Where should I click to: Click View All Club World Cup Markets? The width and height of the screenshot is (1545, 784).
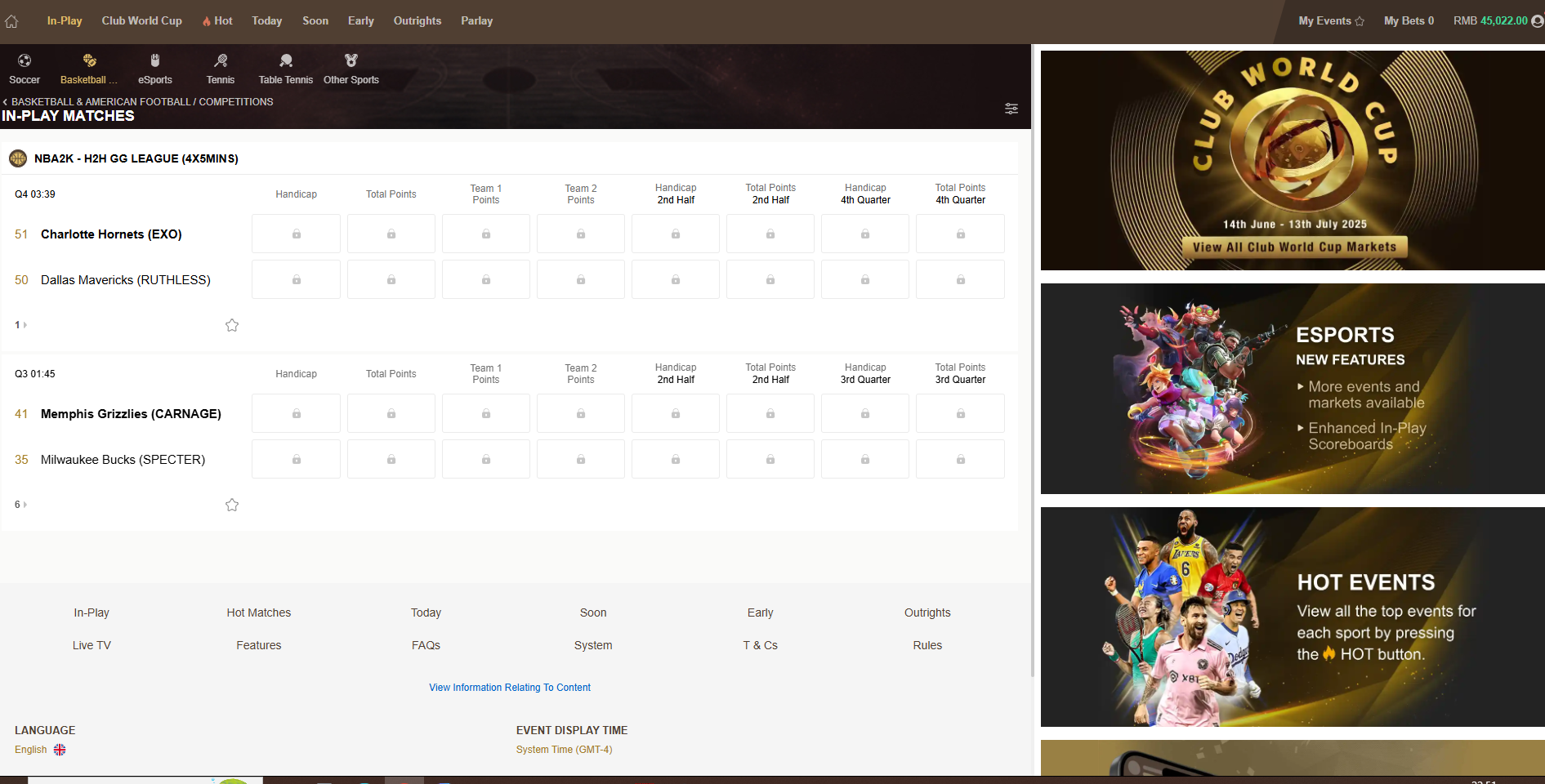[x=1294, y=247]
